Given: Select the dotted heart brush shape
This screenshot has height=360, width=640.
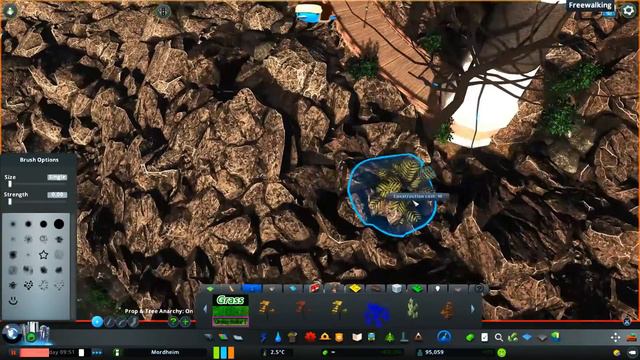Looking at the screenshot, I should (x=28, y=285).
